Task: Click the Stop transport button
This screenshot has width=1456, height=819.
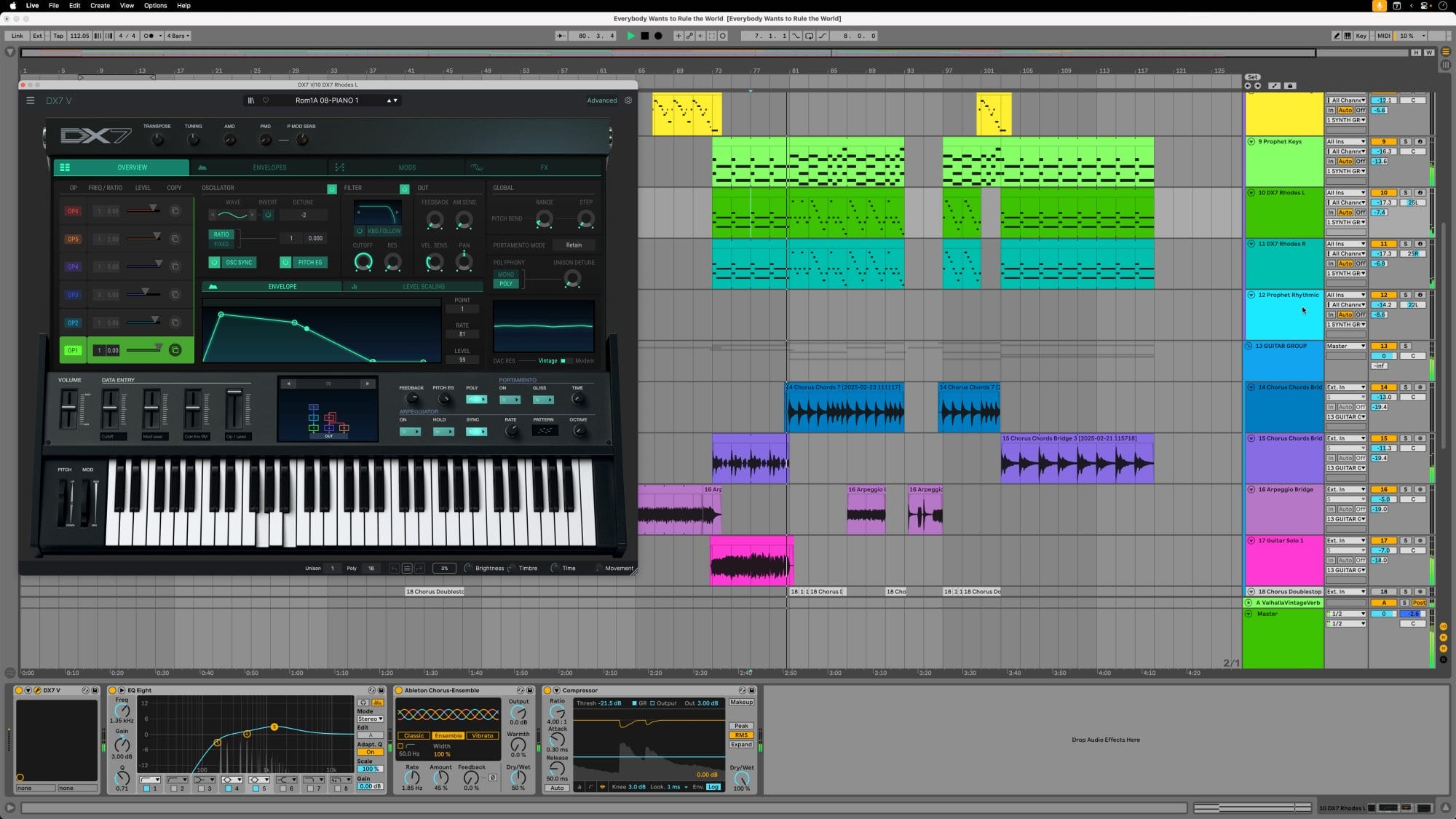Action: tap(644, 36)
